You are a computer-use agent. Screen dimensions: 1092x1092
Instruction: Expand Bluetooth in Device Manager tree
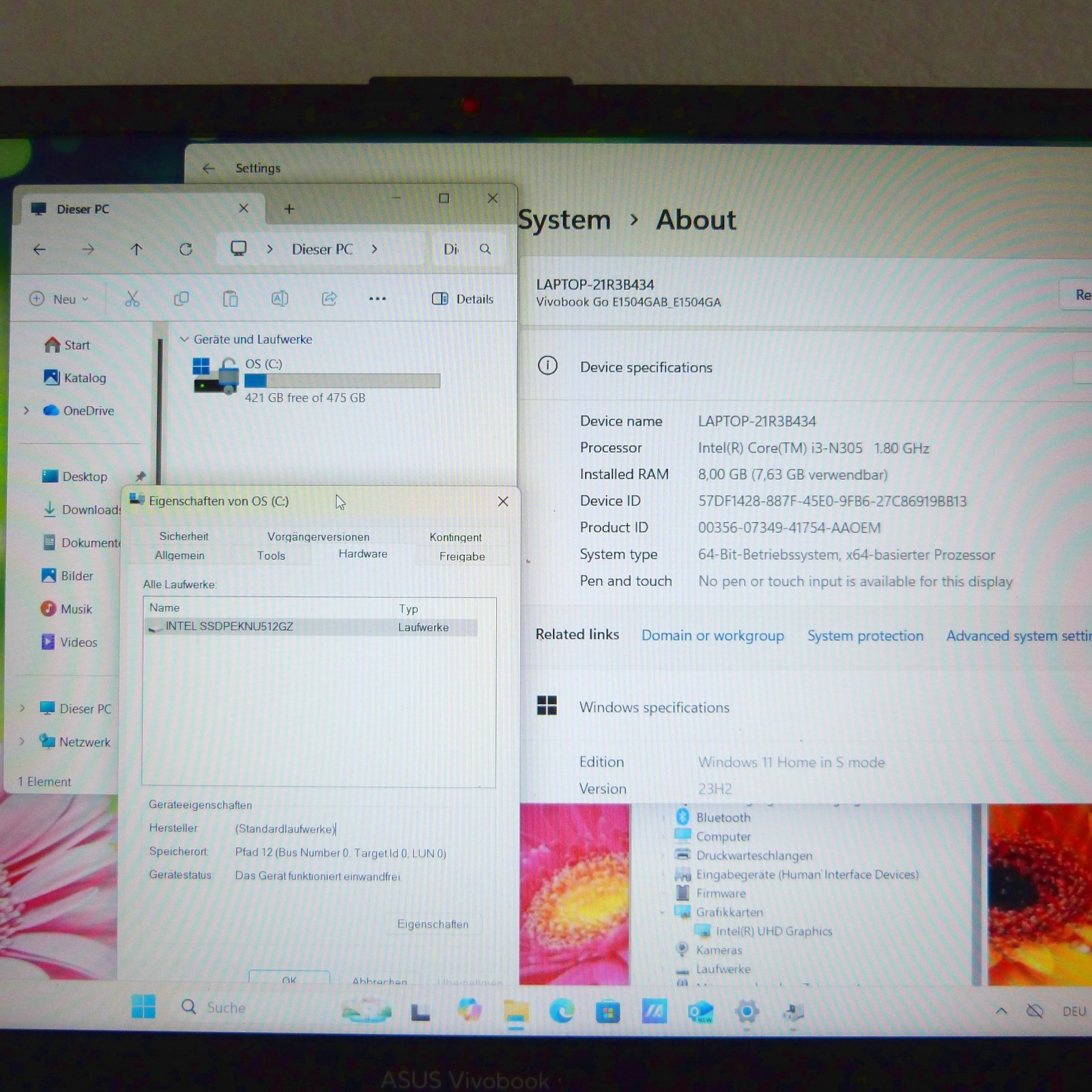(x=663, y=816)
